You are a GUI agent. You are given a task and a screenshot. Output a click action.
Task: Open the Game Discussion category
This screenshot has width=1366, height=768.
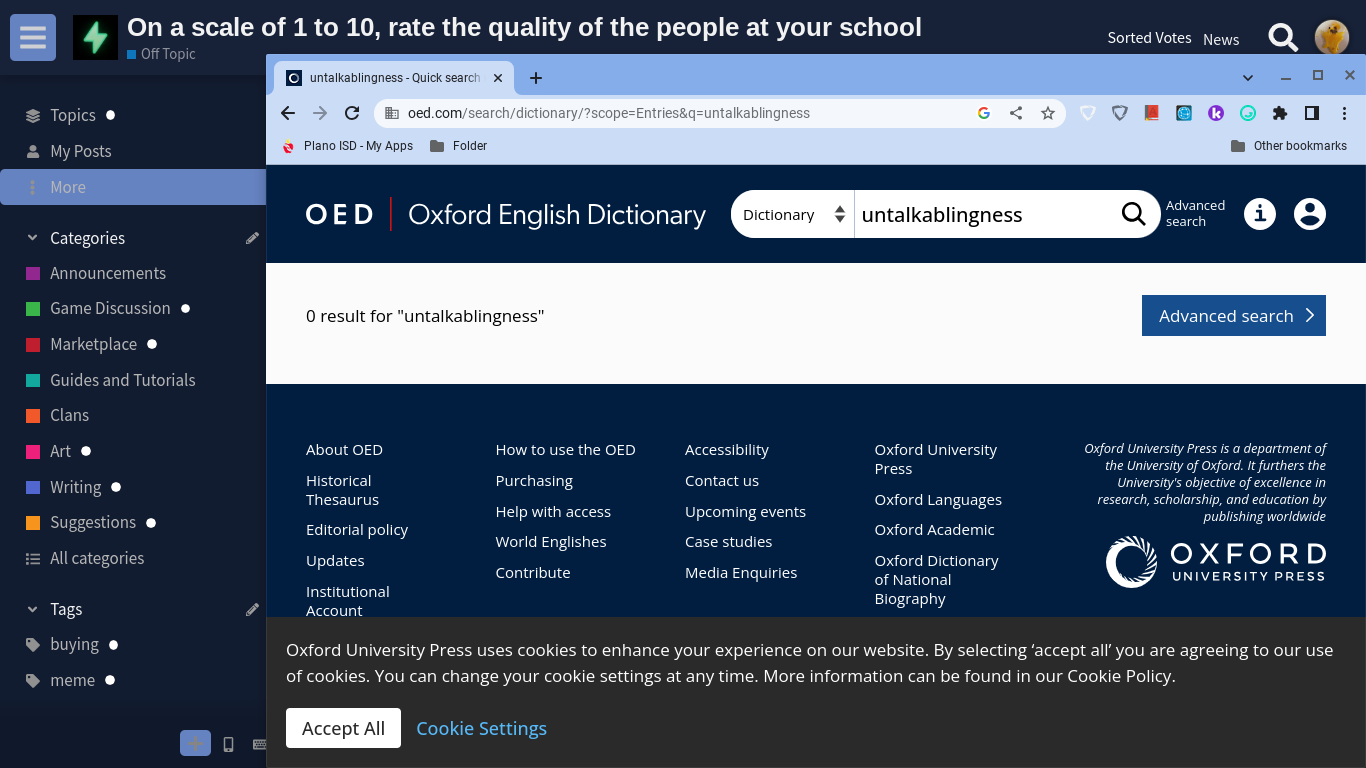[110, 308]
